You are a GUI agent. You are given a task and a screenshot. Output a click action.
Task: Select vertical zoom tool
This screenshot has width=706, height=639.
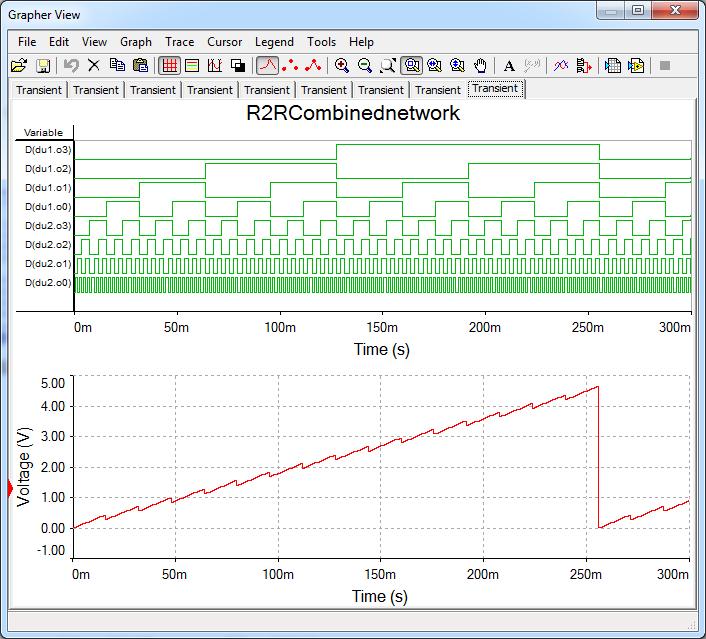[457, 66]
